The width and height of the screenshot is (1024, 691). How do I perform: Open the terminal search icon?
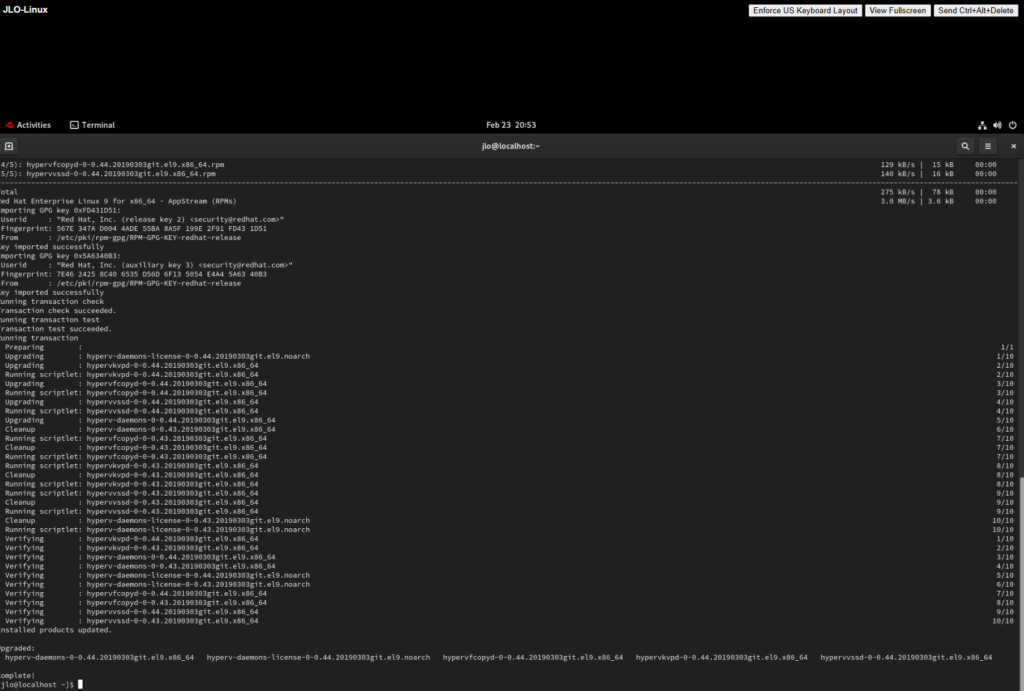click(x=965, y=146)
